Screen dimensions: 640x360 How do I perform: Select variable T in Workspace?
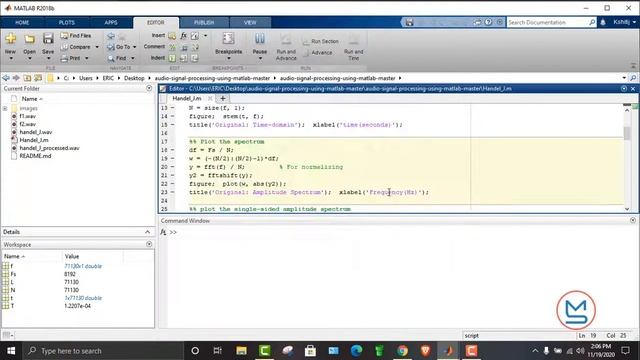click(x=12, y=306)
